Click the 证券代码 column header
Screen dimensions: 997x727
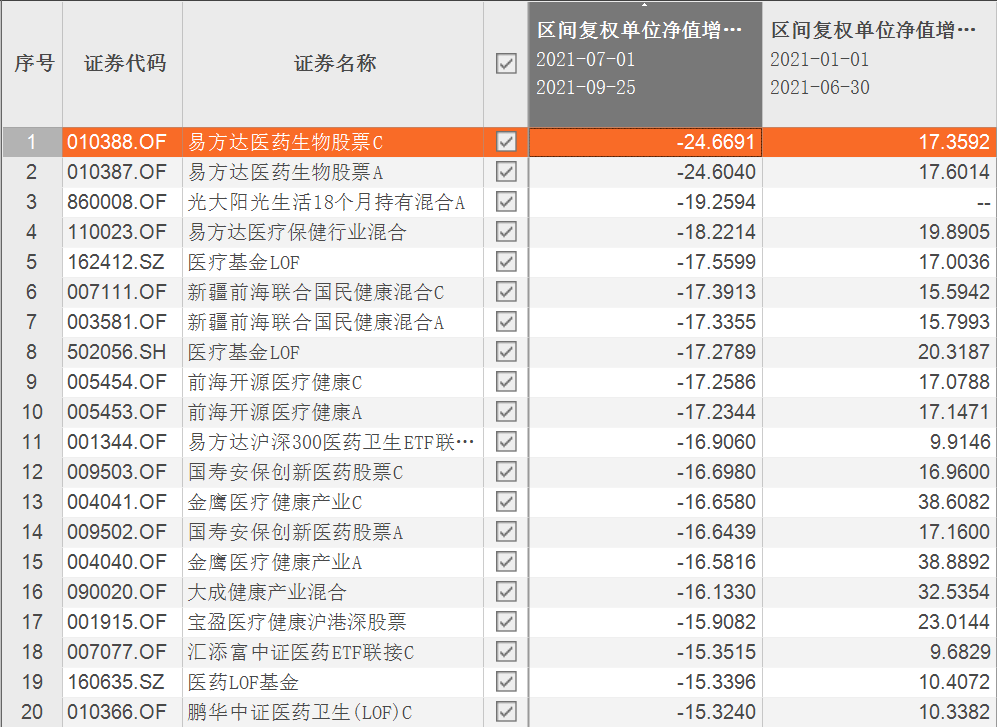click(x=123, y=64)
